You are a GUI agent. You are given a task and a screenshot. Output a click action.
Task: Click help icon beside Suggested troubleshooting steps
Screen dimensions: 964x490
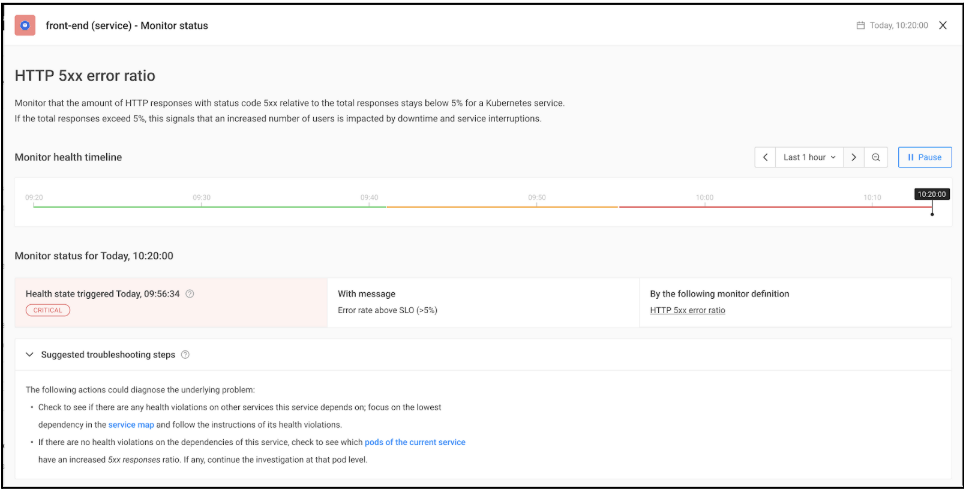[185, 354]
